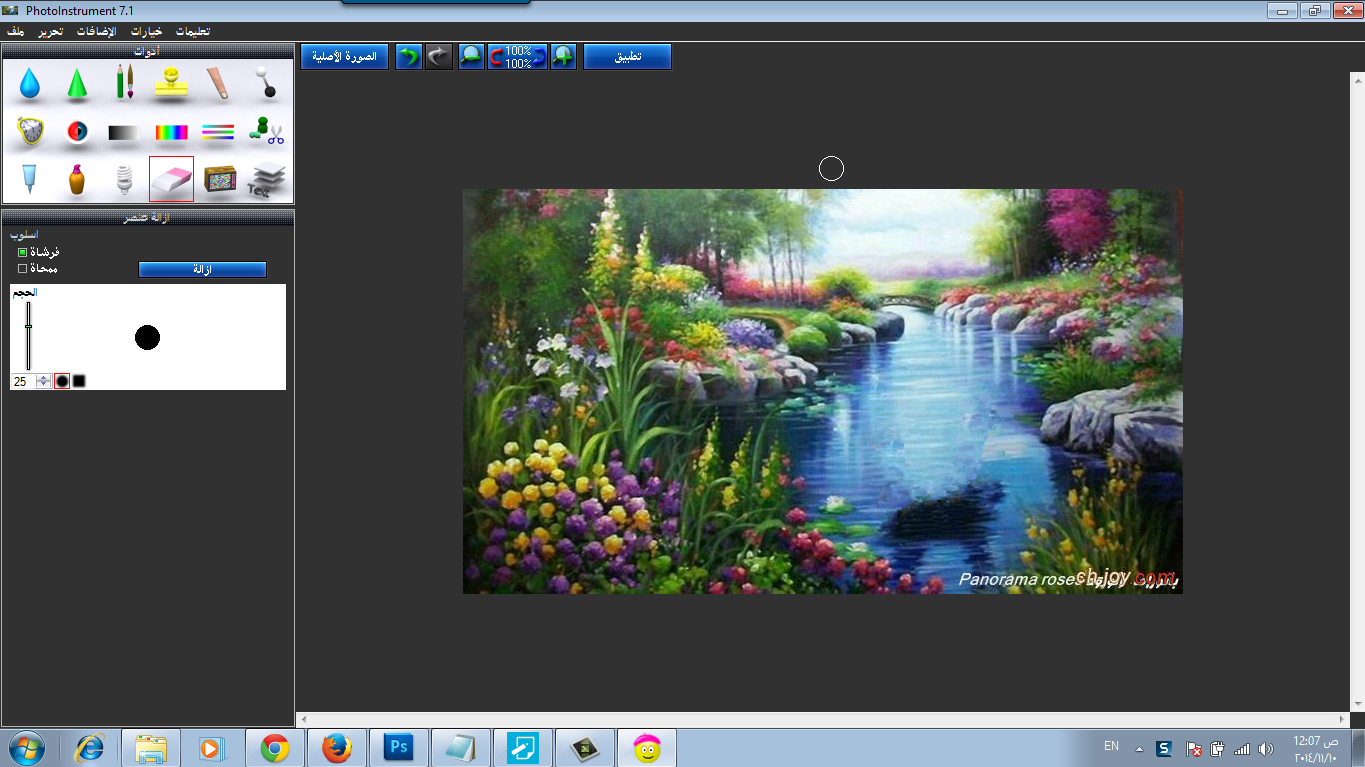Select the square brush shape
1365x767 pixels.
click(x=79, y=381)
